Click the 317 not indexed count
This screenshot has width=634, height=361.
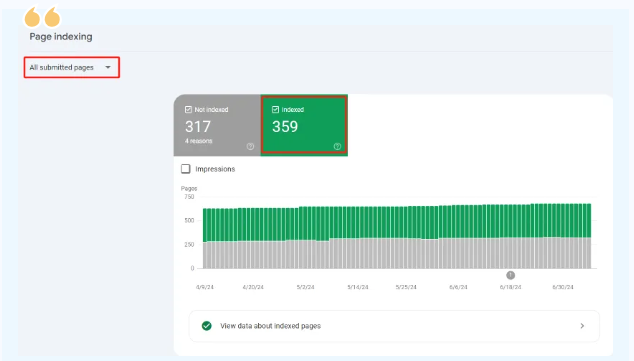(198, 127)
